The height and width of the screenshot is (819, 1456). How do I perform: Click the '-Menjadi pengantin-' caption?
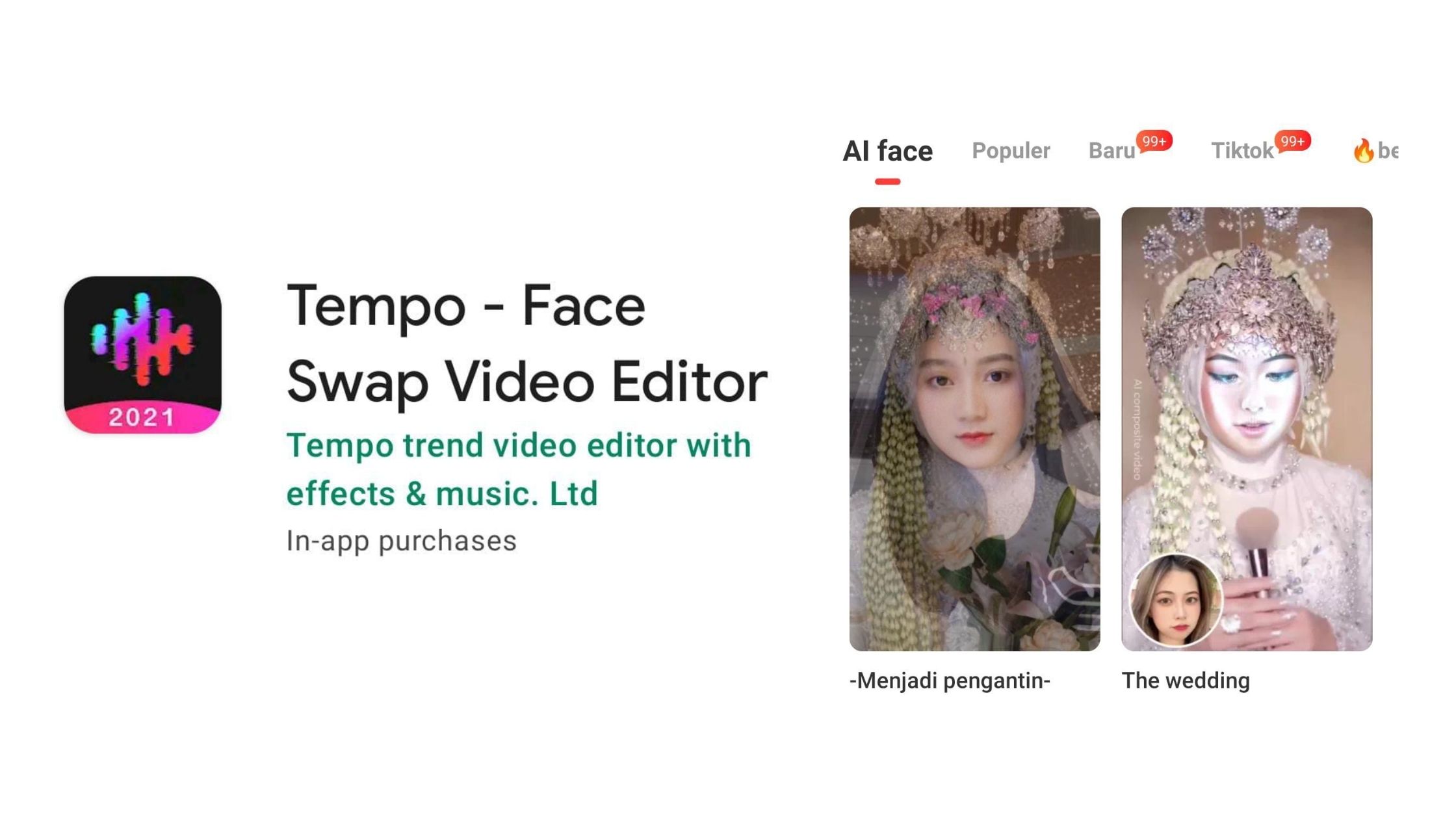[950, 681]
